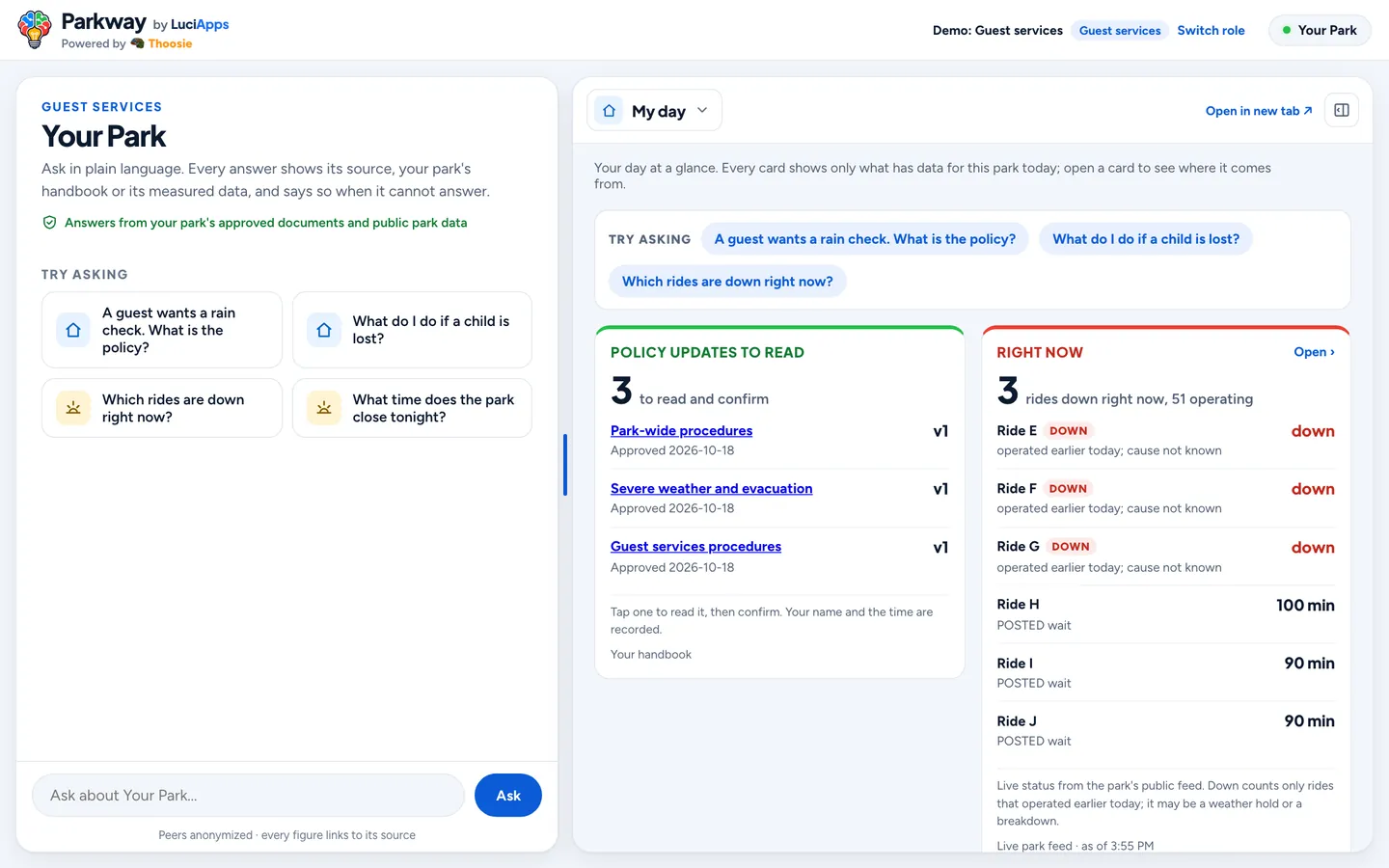Click home icon on rain check card

coord(73,330)
